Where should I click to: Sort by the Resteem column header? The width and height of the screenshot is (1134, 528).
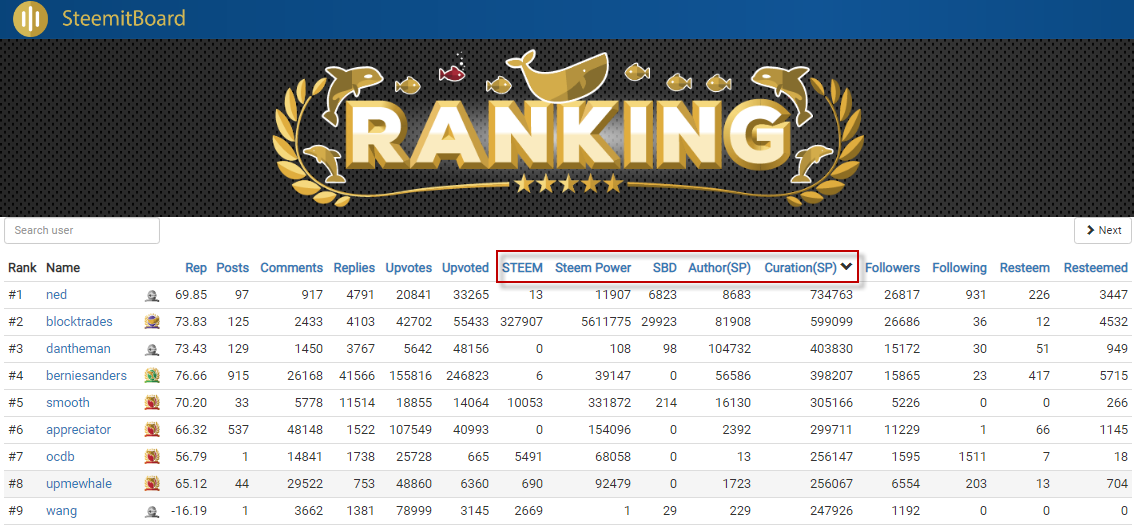pyautogui.click(x=1025, y=268)
